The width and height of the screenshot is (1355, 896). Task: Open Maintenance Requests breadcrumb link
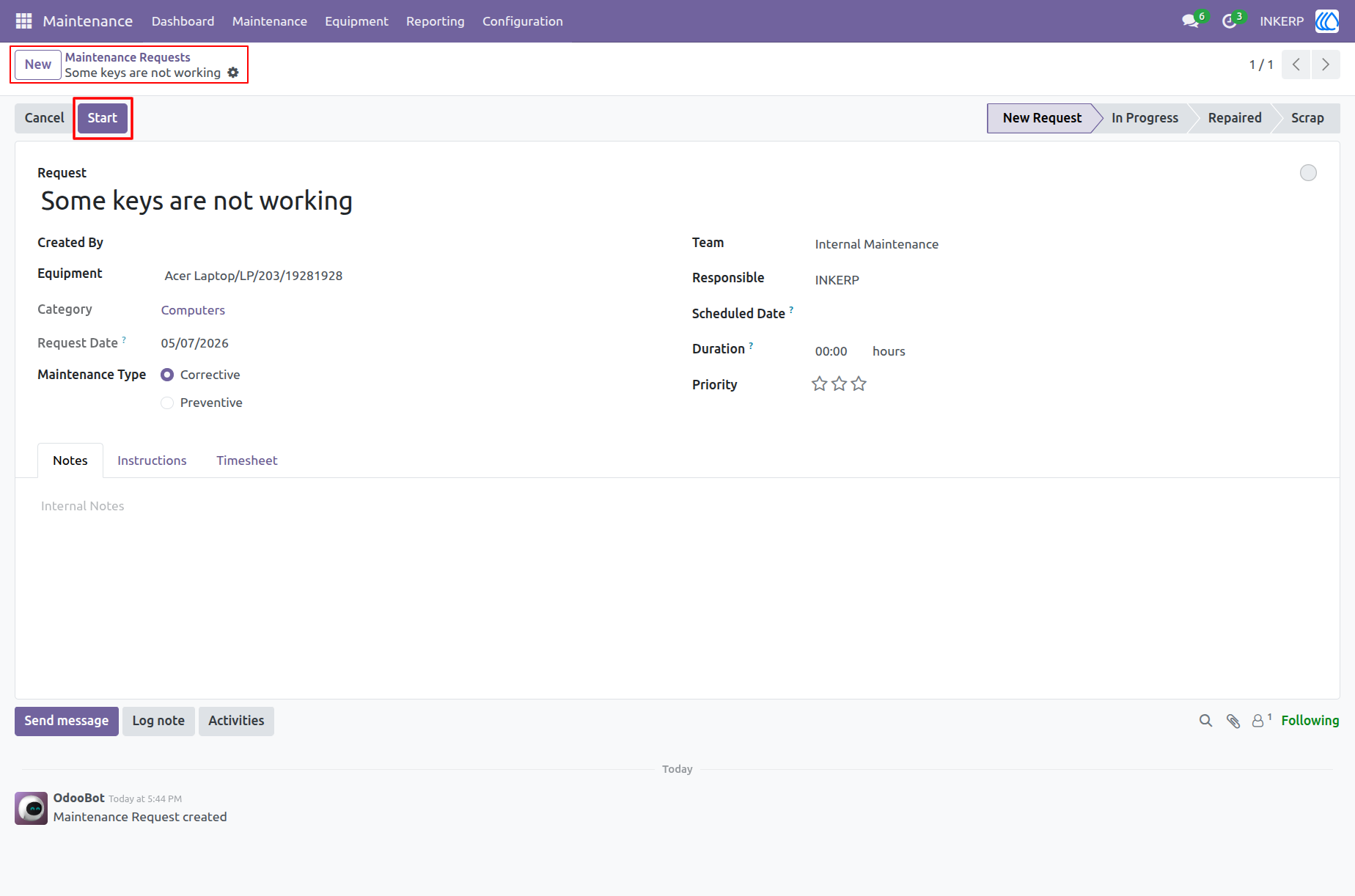coord(128,57)
